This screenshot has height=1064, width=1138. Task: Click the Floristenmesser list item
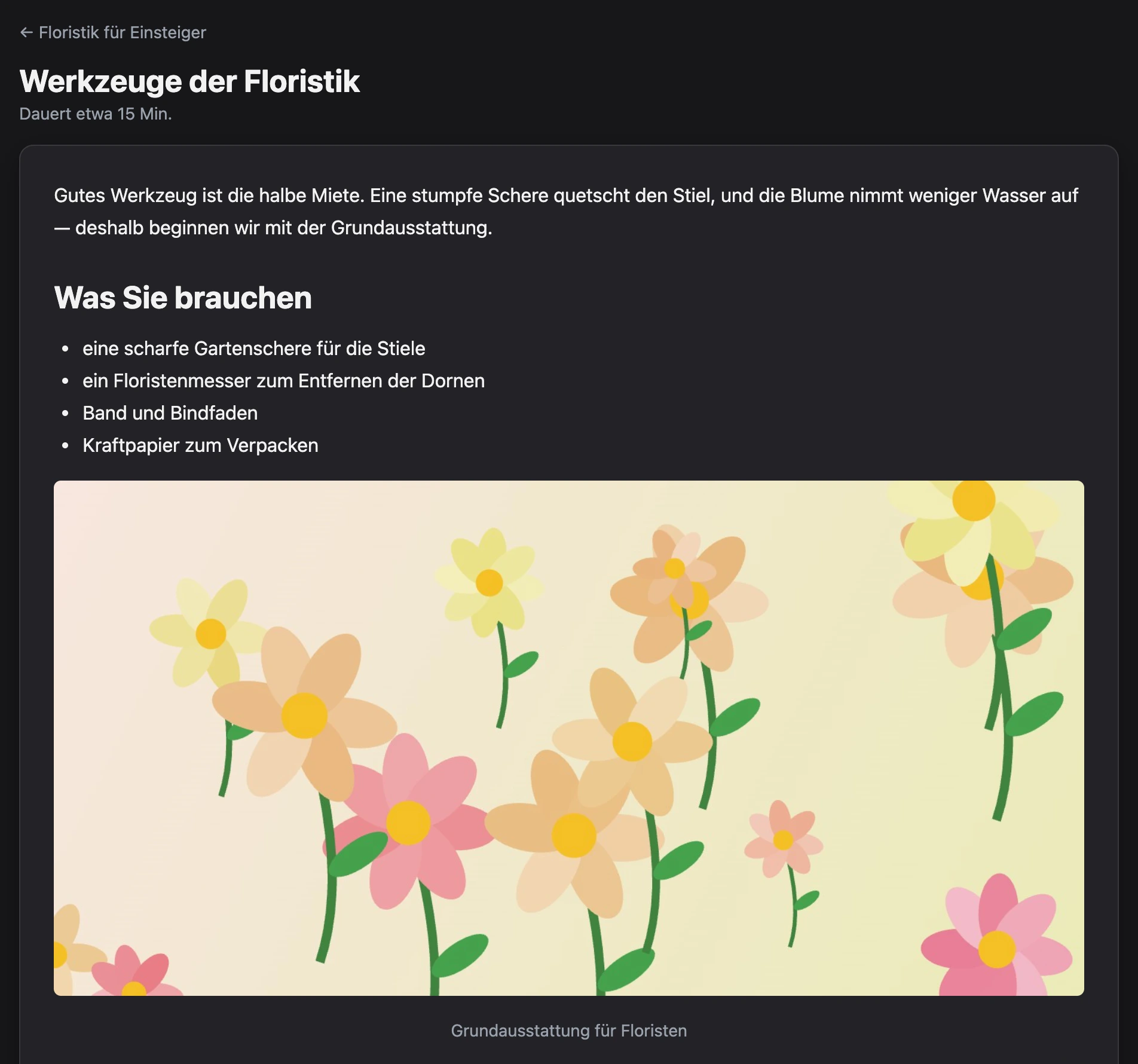tap(283, 381)
